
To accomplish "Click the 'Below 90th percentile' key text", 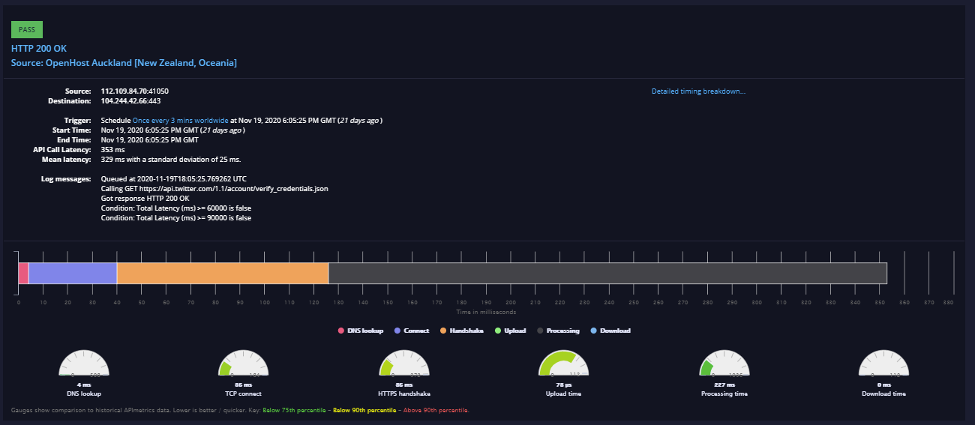I will 366,411.
